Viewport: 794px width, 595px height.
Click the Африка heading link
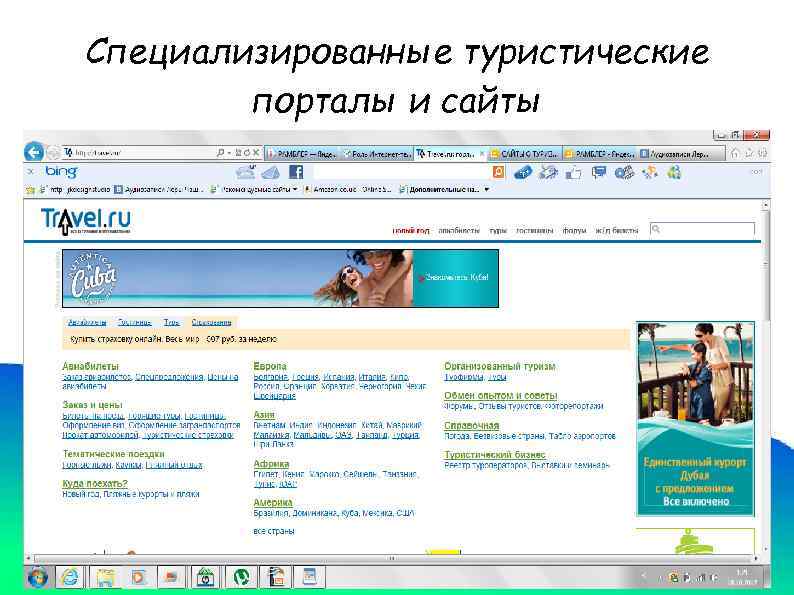[x=271, y=463]
